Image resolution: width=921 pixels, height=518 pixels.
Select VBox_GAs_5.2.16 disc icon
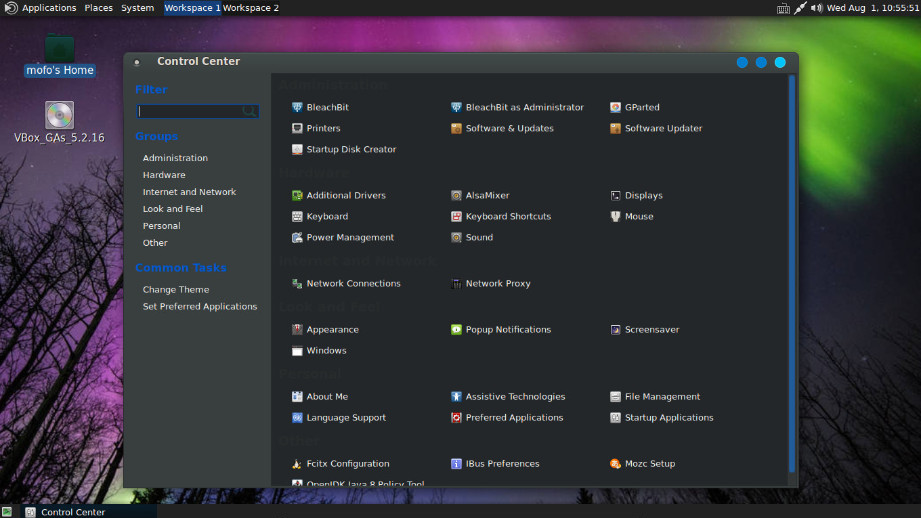(59, 122)
